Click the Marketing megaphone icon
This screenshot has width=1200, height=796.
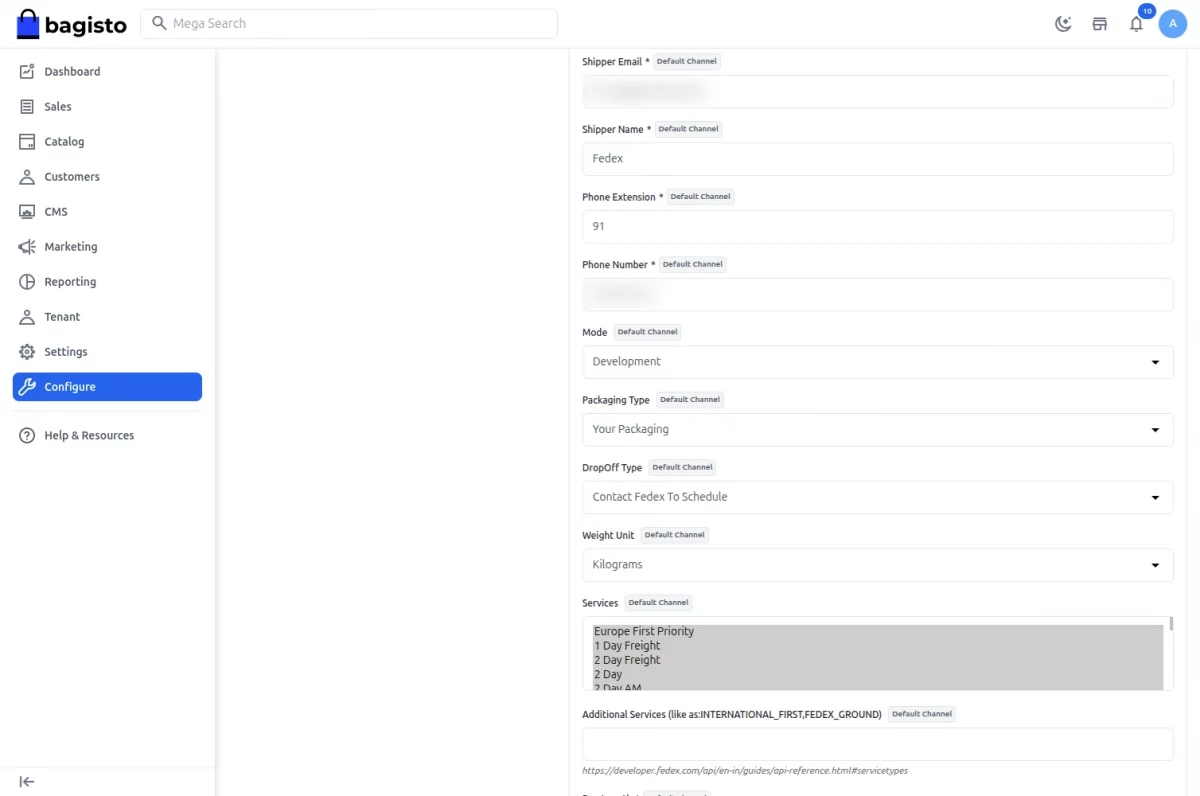tap(27, 247)
